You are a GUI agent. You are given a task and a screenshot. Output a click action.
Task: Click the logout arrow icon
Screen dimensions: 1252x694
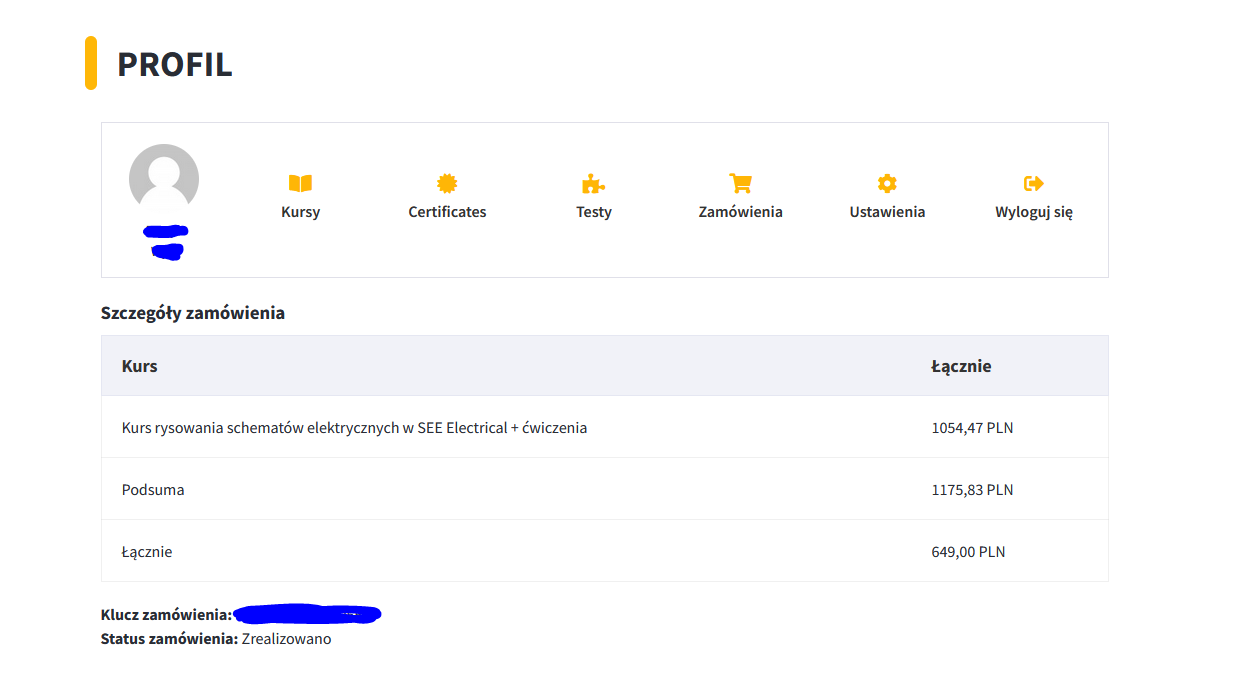coord(1034,183)
